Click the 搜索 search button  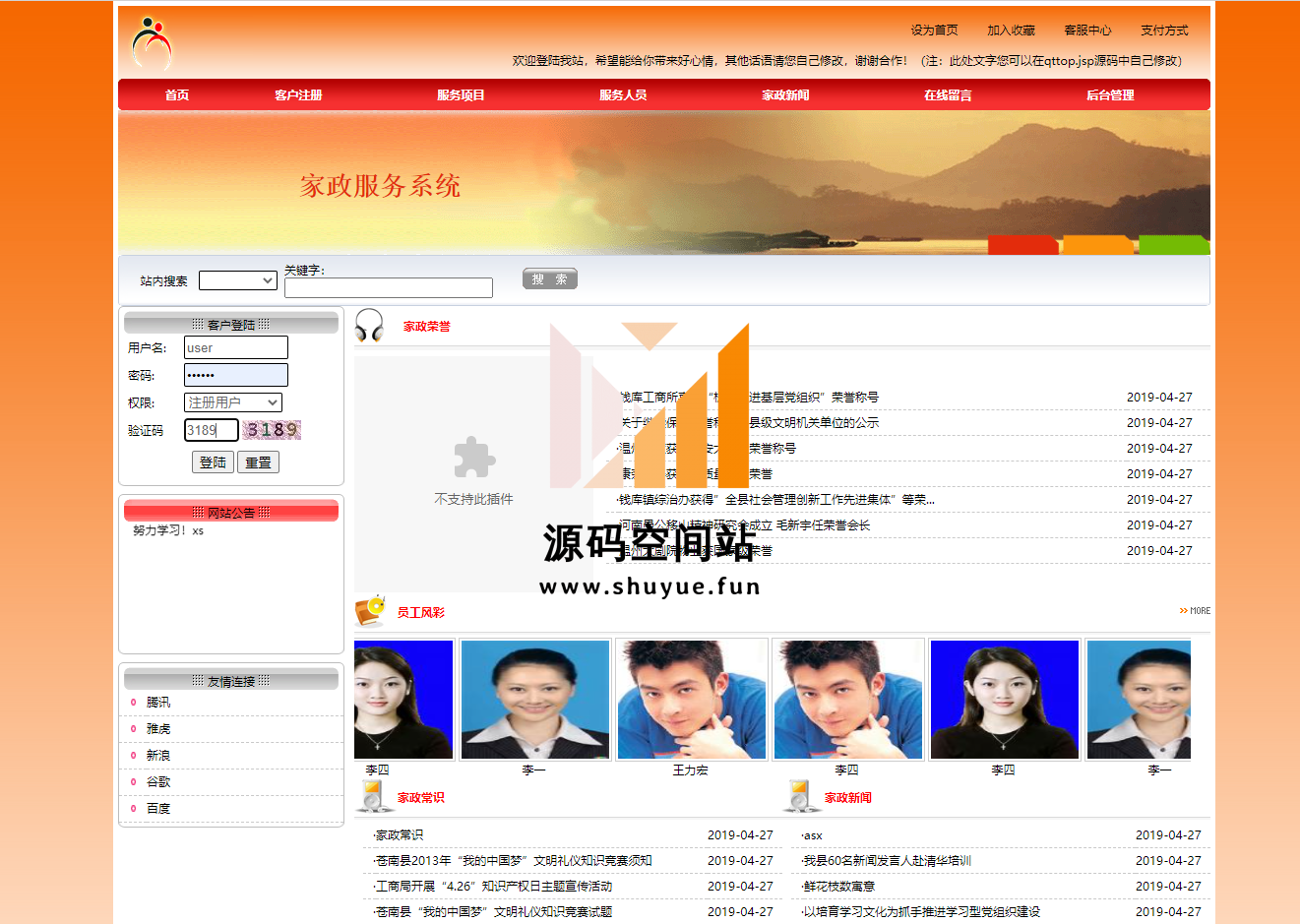coord(549,279)
